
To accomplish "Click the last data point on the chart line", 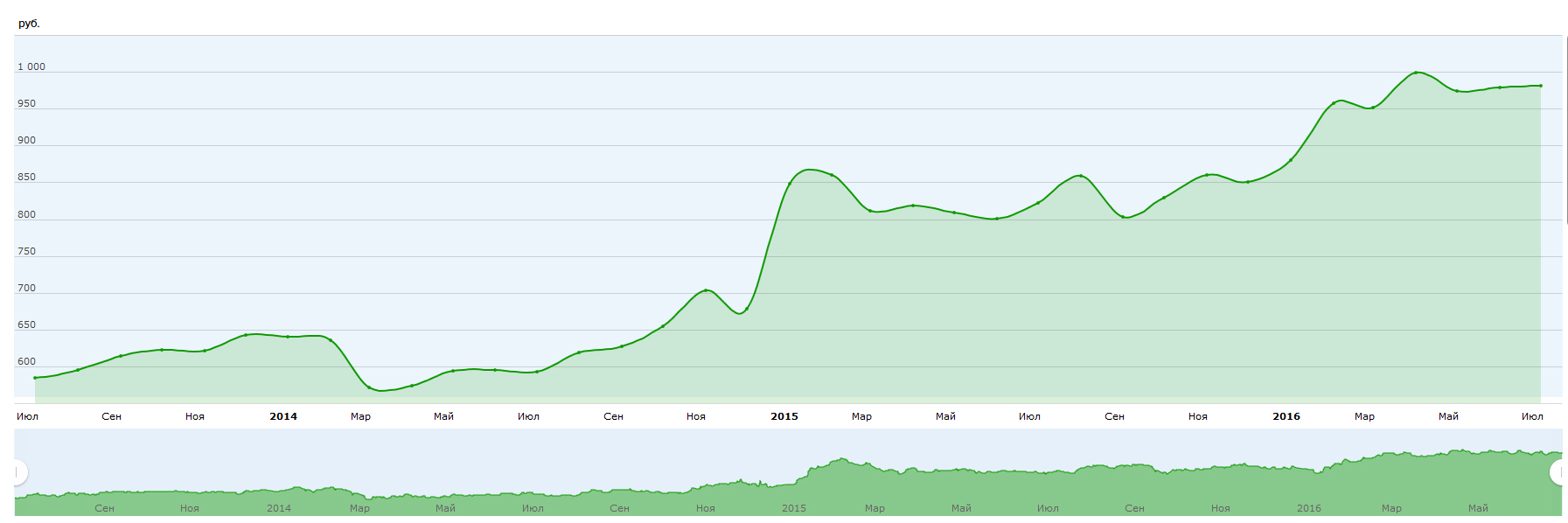I will tap(1540, 86).
